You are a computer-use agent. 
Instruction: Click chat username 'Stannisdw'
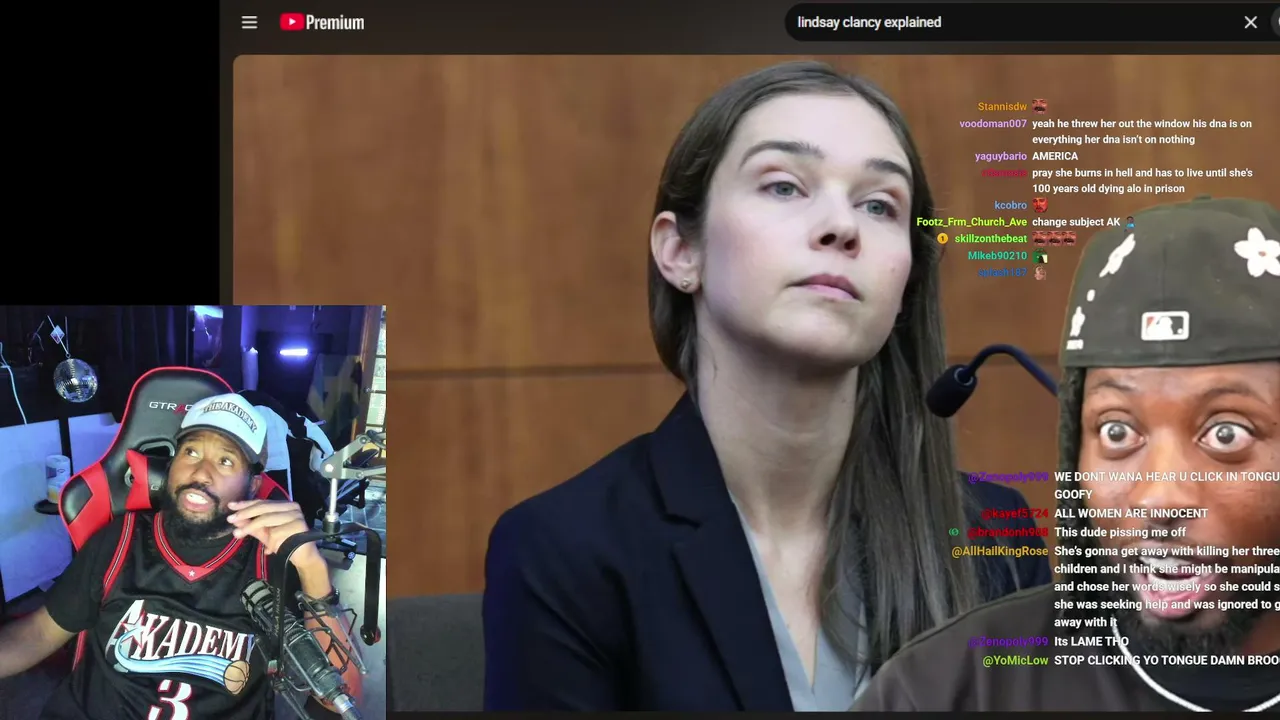[x=1002, y=107]
